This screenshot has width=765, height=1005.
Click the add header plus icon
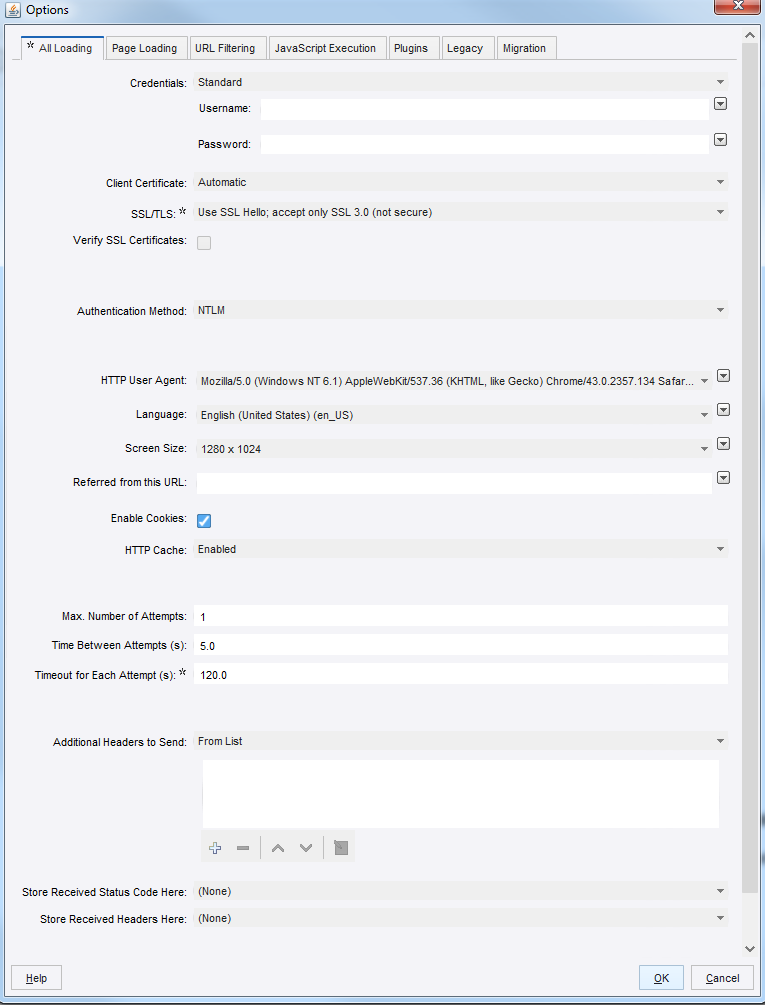pos(215,848)
